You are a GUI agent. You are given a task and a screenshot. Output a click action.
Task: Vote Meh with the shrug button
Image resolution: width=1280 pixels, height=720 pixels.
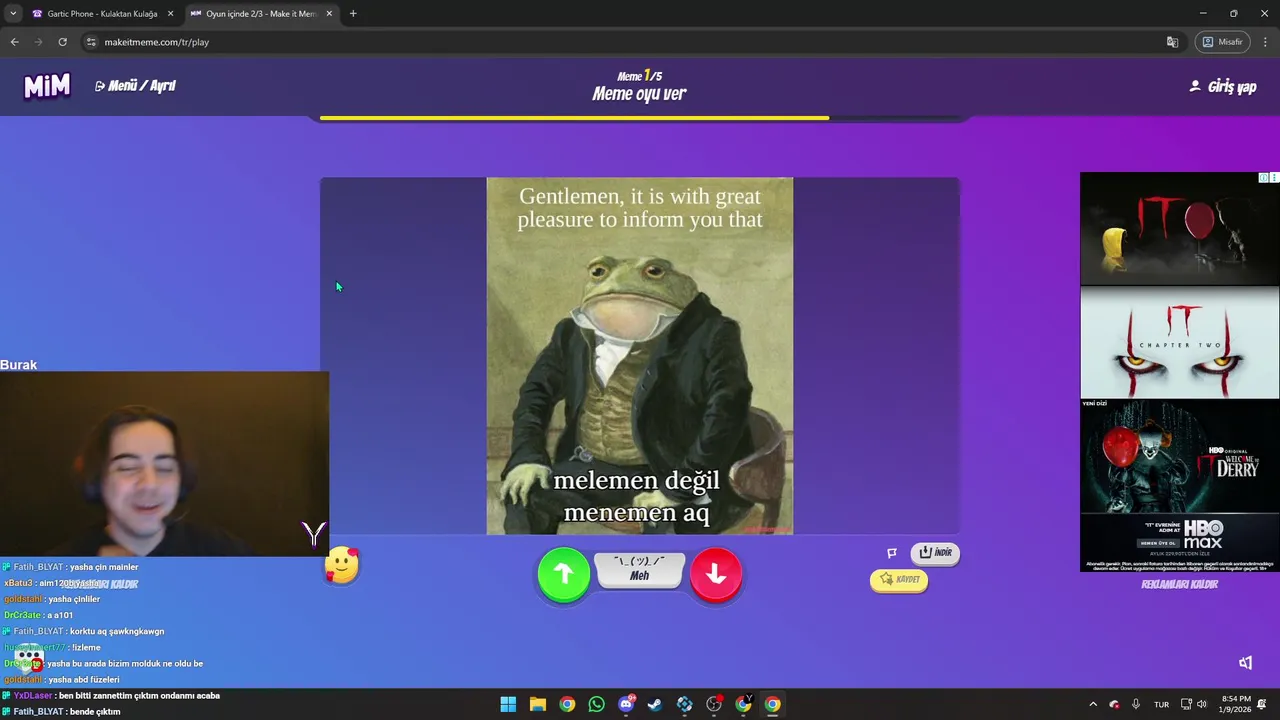[x=640, y=570]
